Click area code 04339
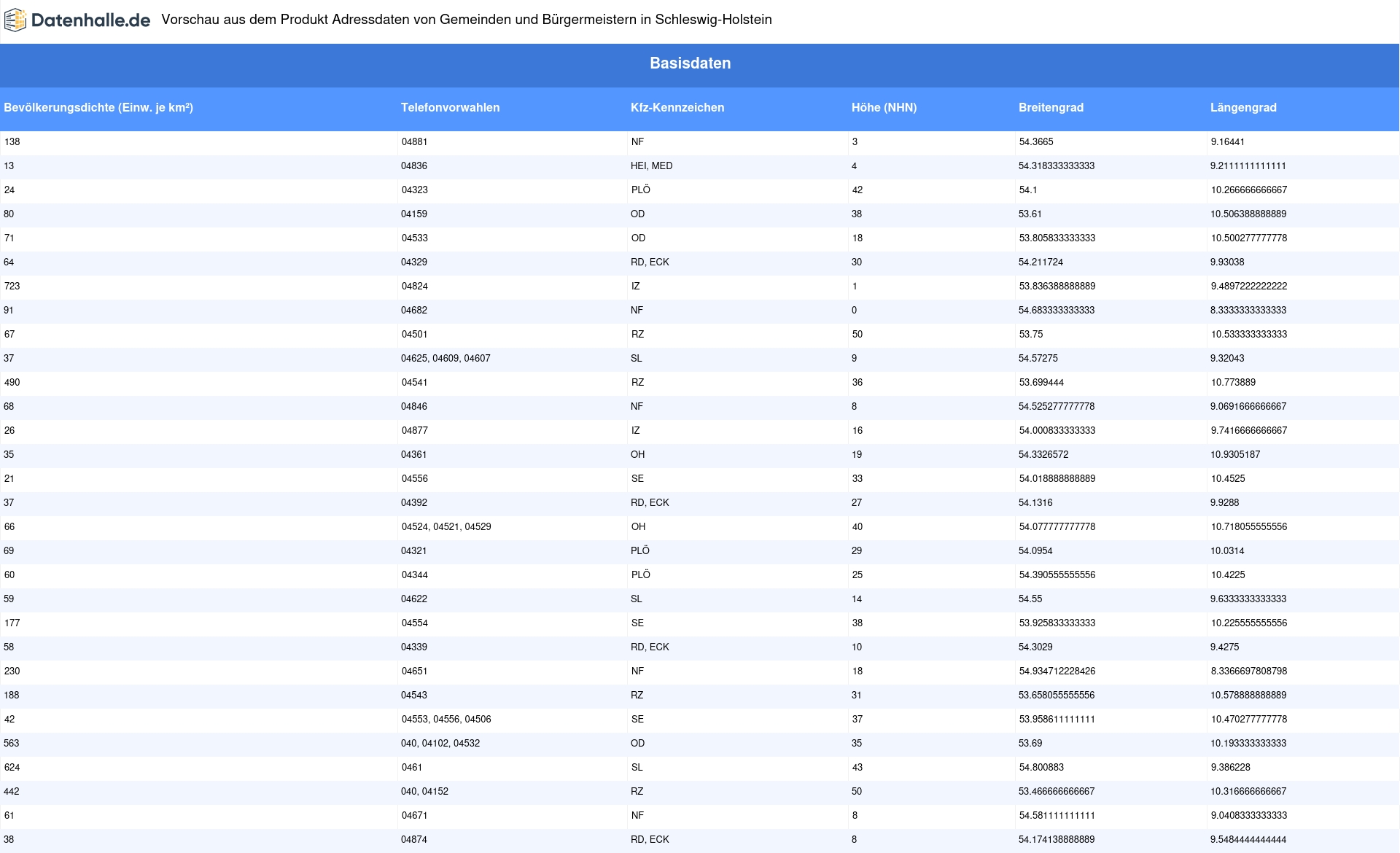The height and width of the screenshot is (853, 1400). pos(414,647)
